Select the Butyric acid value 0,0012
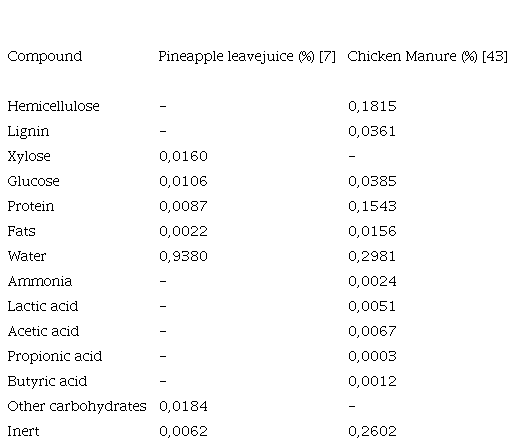520x447 pixels. [372, 381]
